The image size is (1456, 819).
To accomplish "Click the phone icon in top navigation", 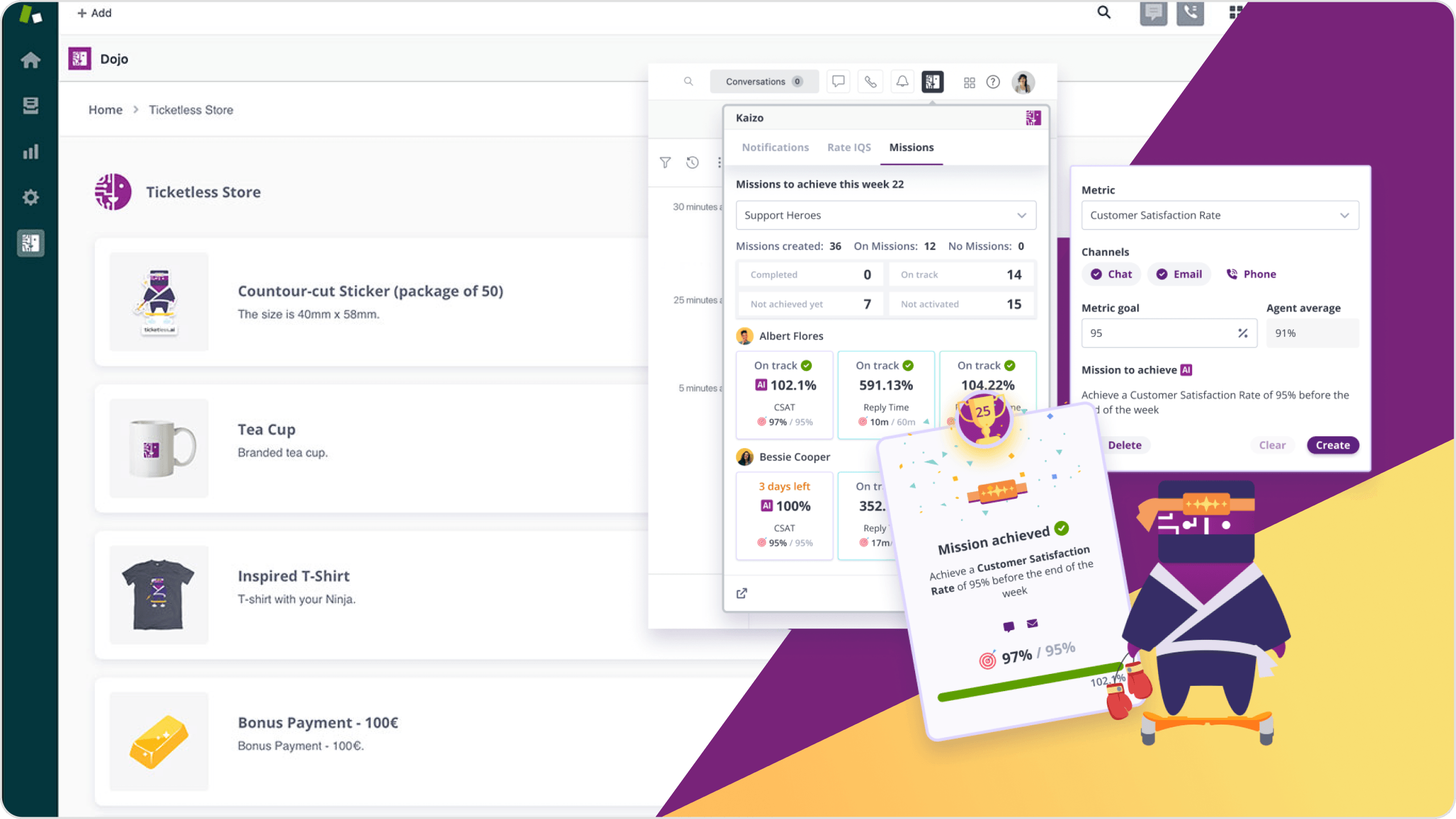I will pyautogui.click(x=1191, y=13).
